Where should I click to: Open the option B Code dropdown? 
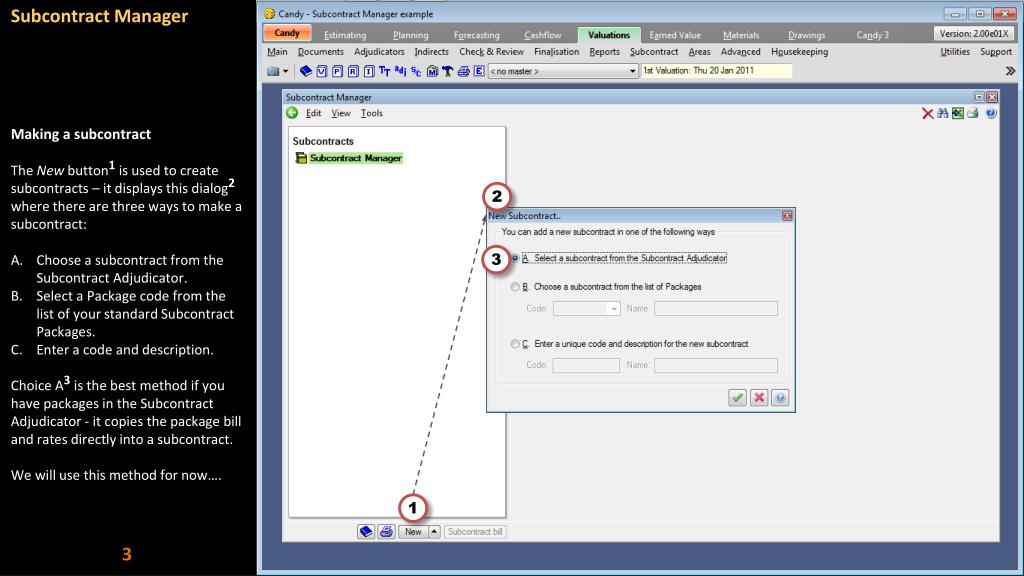(x=613, y=309)
